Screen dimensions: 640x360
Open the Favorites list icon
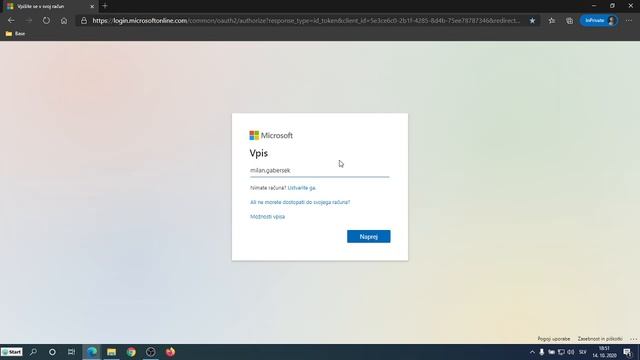551,20
